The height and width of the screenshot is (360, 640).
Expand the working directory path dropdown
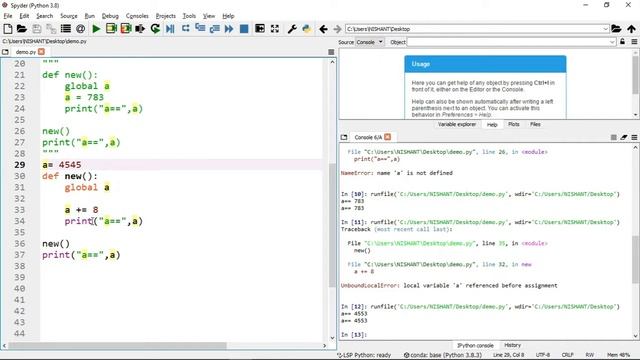[x=605, y=29]
